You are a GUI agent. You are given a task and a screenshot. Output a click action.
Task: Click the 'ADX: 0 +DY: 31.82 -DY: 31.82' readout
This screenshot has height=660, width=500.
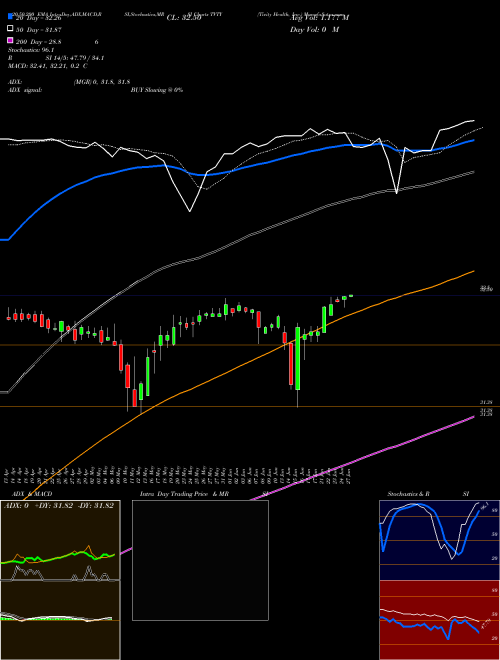tap(59, 506)
